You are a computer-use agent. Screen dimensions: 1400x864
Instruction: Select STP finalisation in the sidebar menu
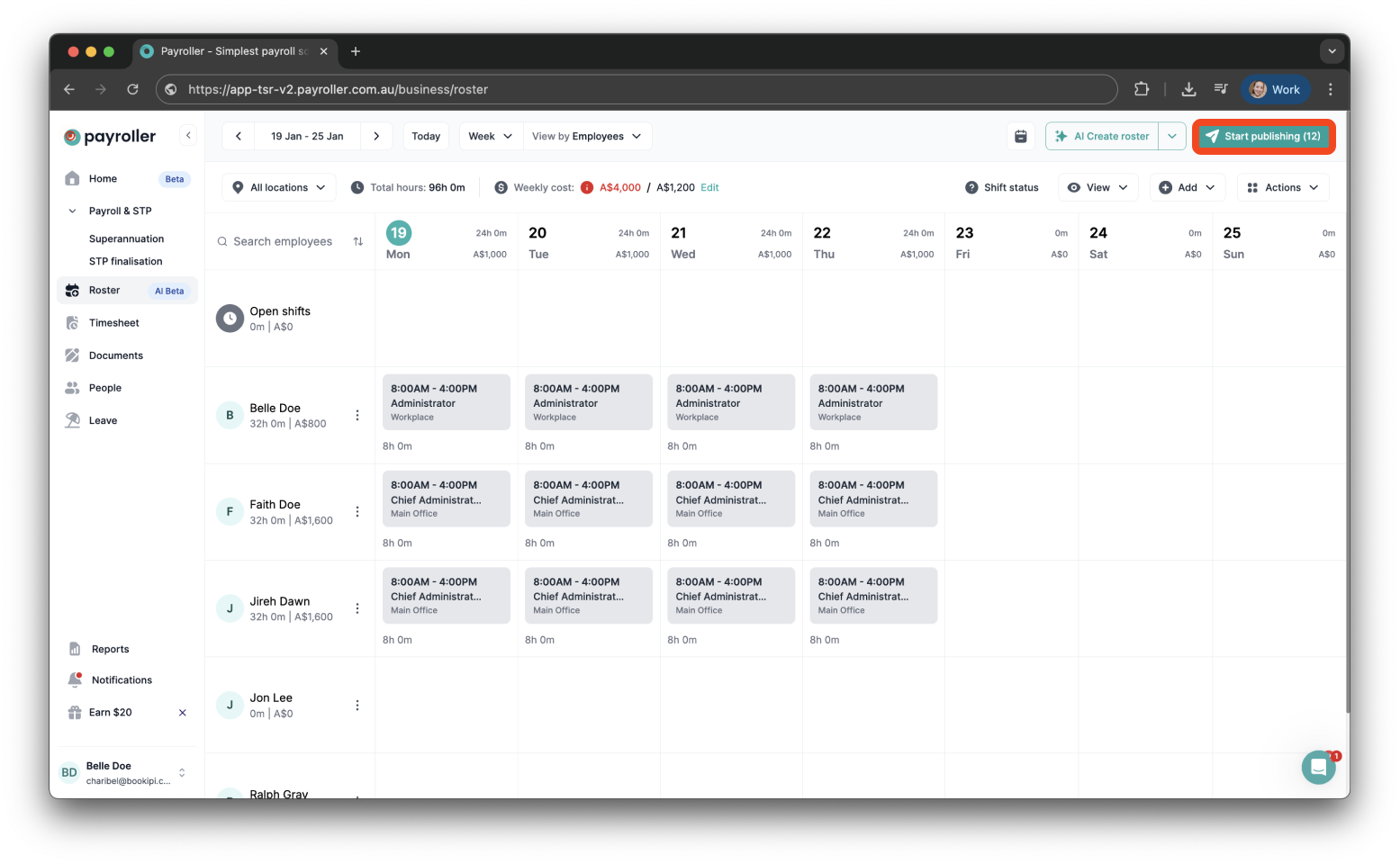pos(125,261)
